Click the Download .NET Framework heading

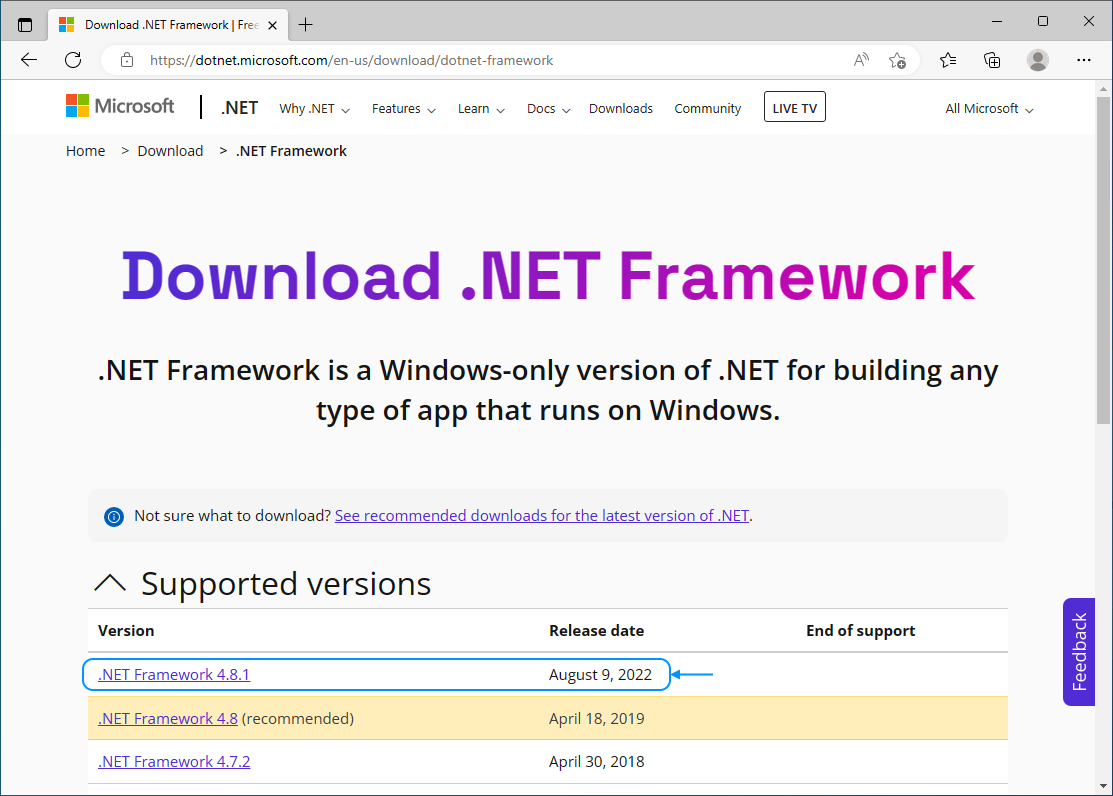click(x=548, y=276)
